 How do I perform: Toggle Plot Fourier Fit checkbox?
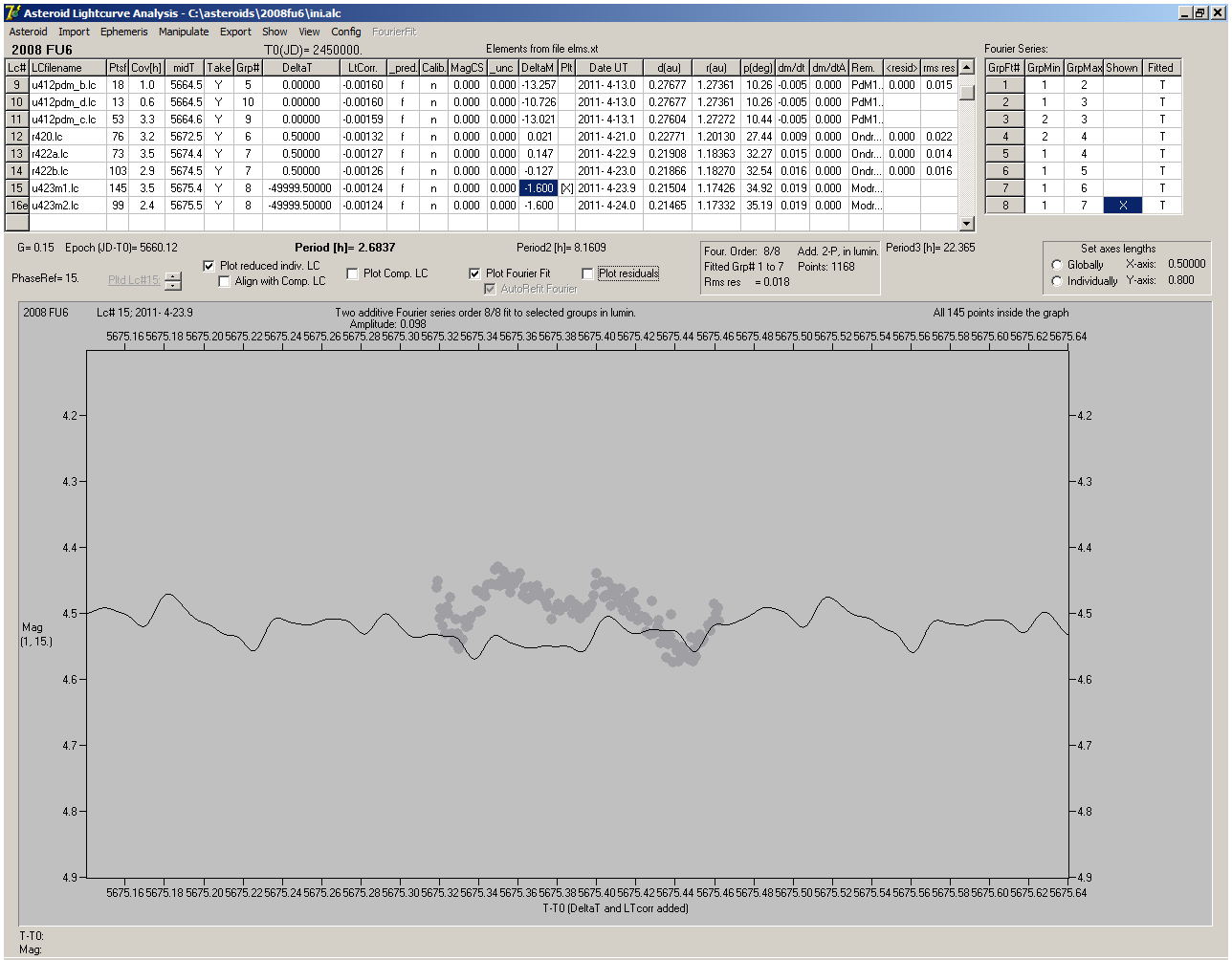(x=474, y=273)
